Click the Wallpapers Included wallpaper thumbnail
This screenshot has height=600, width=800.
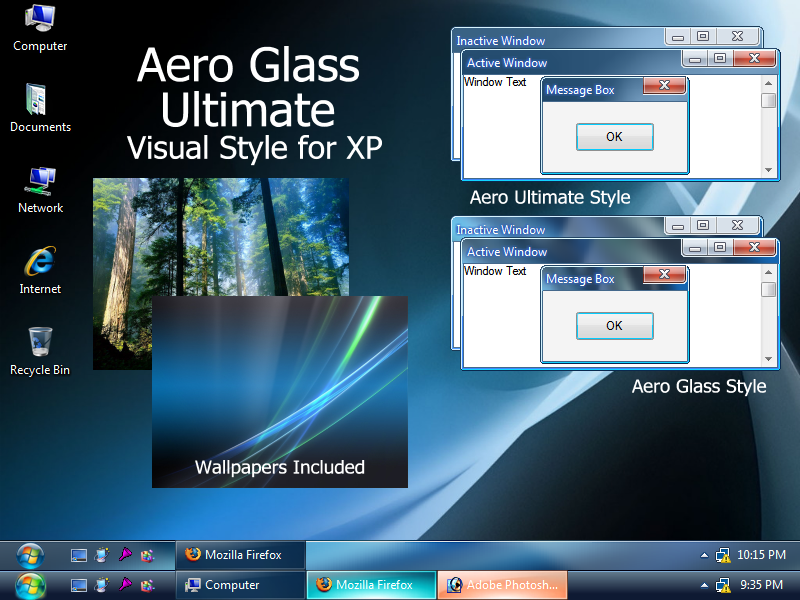point(280,390)
